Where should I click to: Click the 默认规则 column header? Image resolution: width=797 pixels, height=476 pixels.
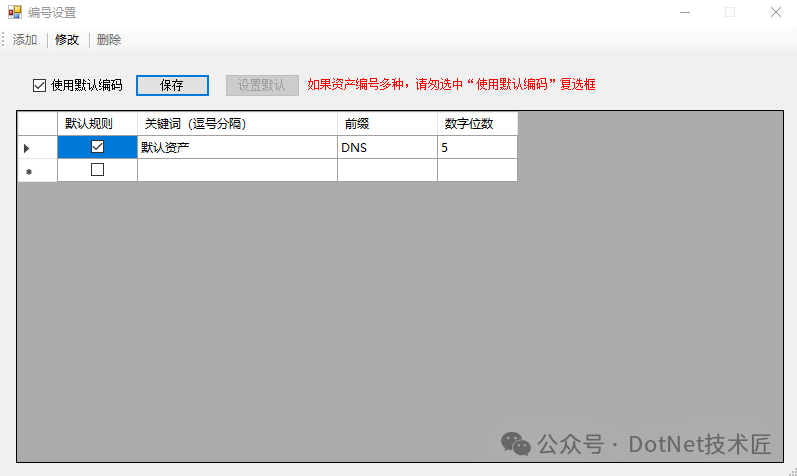(97, 124)
